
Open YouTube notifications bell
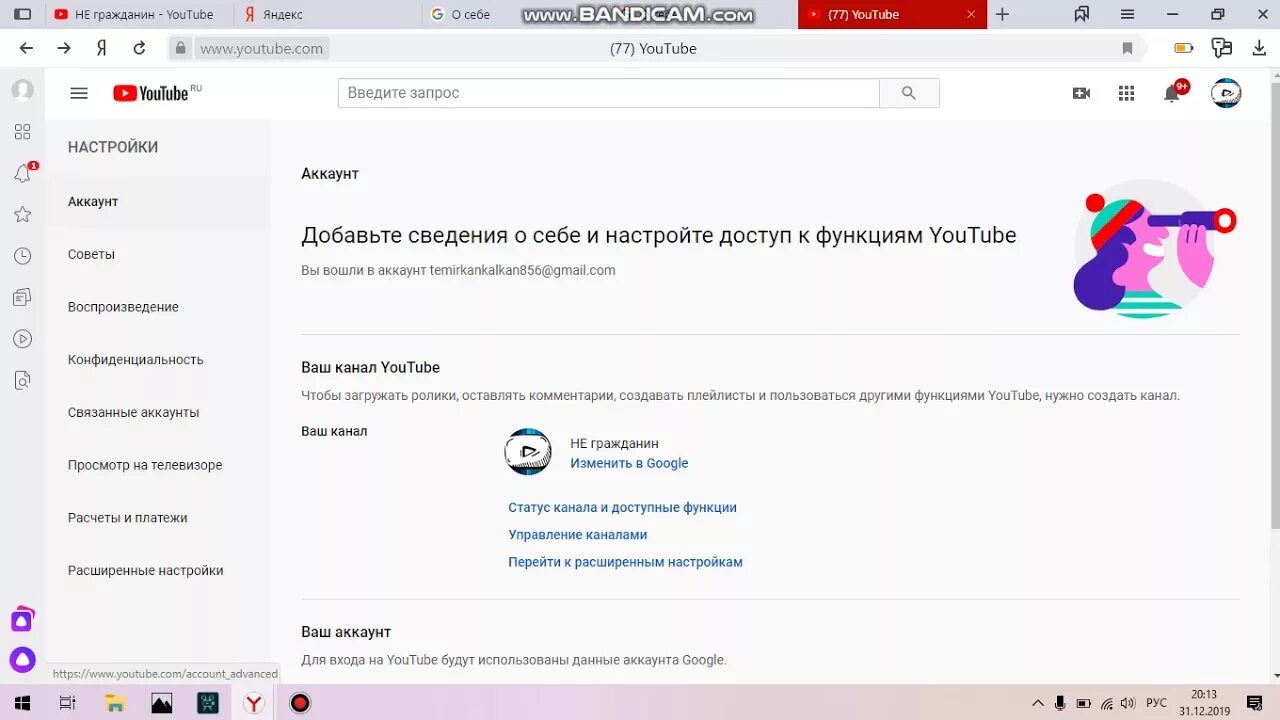pyautogui.click(x=1172, y=93)
